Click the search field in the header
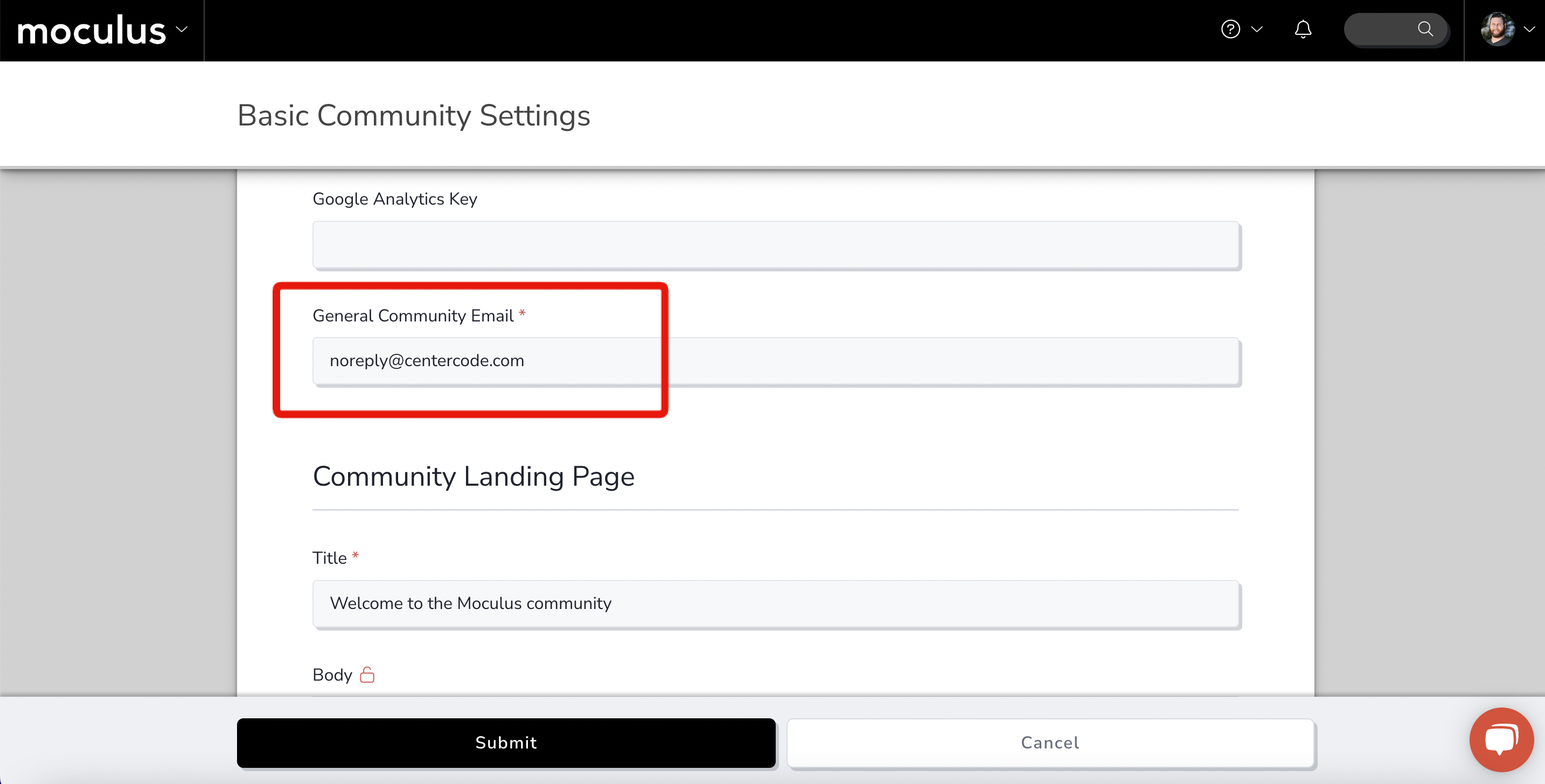Image resolution: width=1545 pixels, height=784 pixels. pyautogui.click(x=1395, y=30)
